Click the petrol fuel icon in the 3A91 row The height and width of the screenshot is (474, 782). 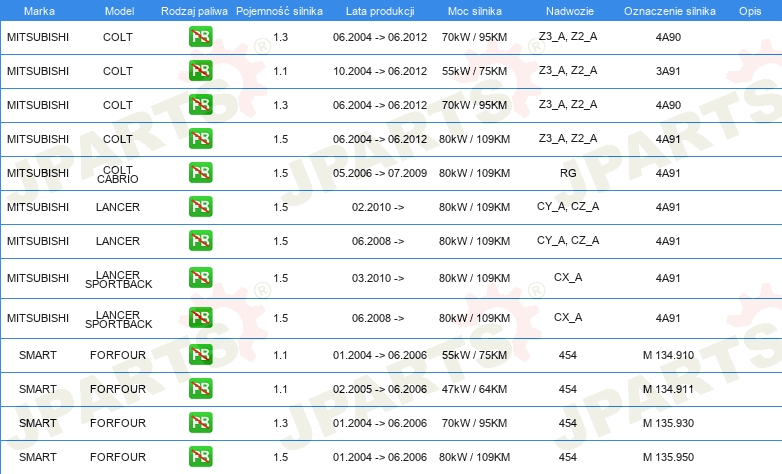click(x=200, y=71)
